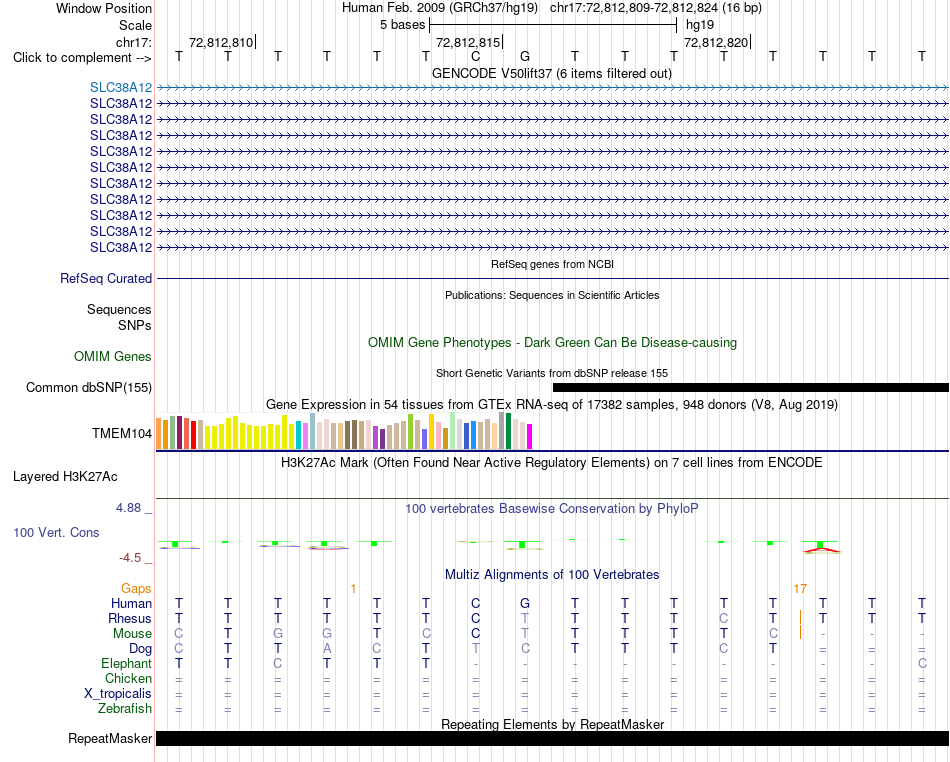The height and width of the screenshot is (762, 950).
Task: Open 'Short Genetic Variants from dbSNP release 155' title
Action: point(552,373)
